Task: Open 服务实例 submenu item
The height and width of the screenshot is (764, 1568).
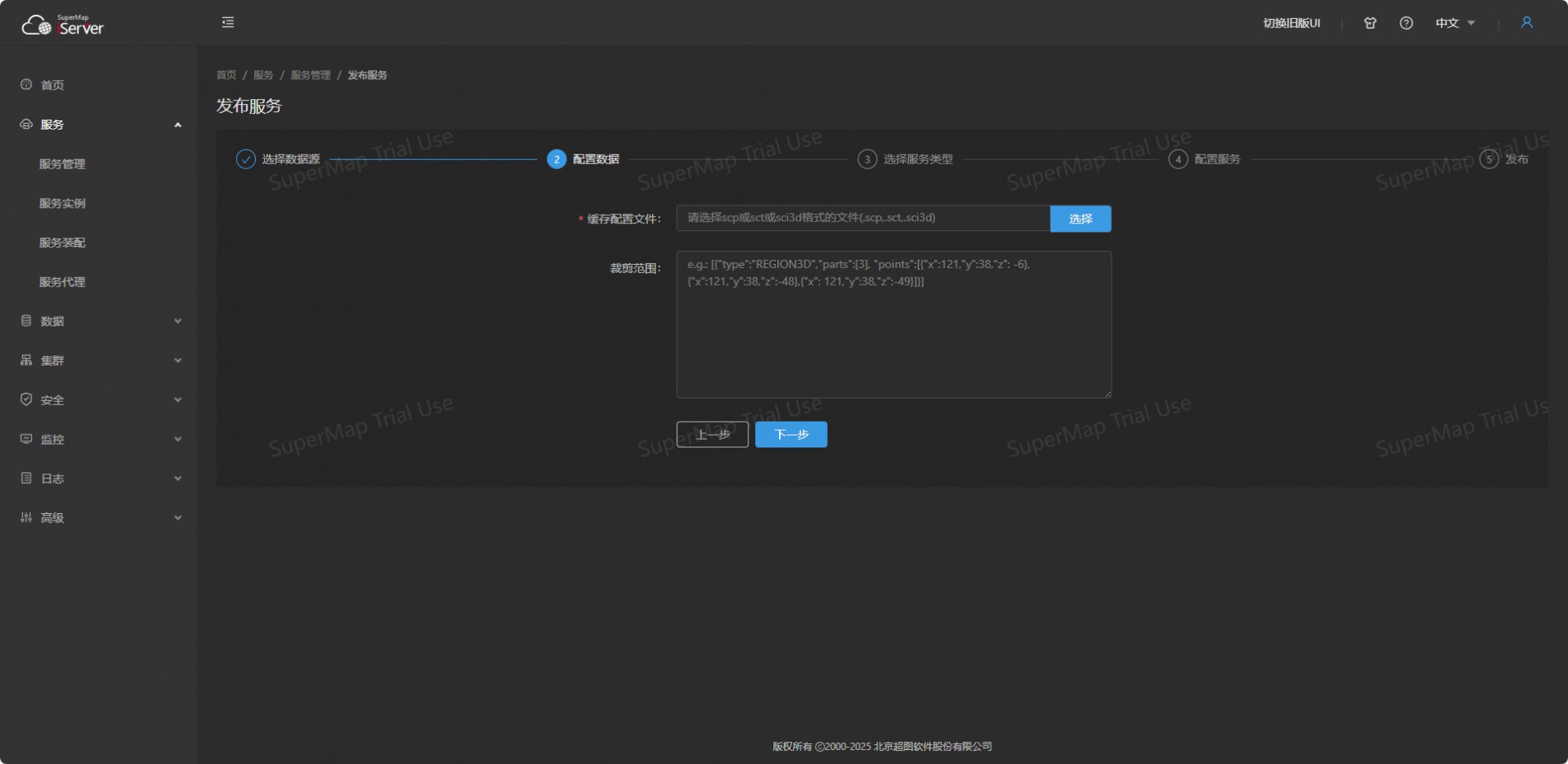Action: [x=63, y=203]
